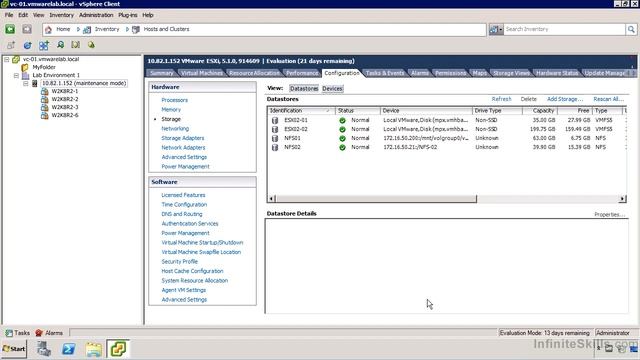This screenshot has height=360, width=640.
Task: Collapse the Lab Environment 1 tree node
Action: click(x=16, y=76)
